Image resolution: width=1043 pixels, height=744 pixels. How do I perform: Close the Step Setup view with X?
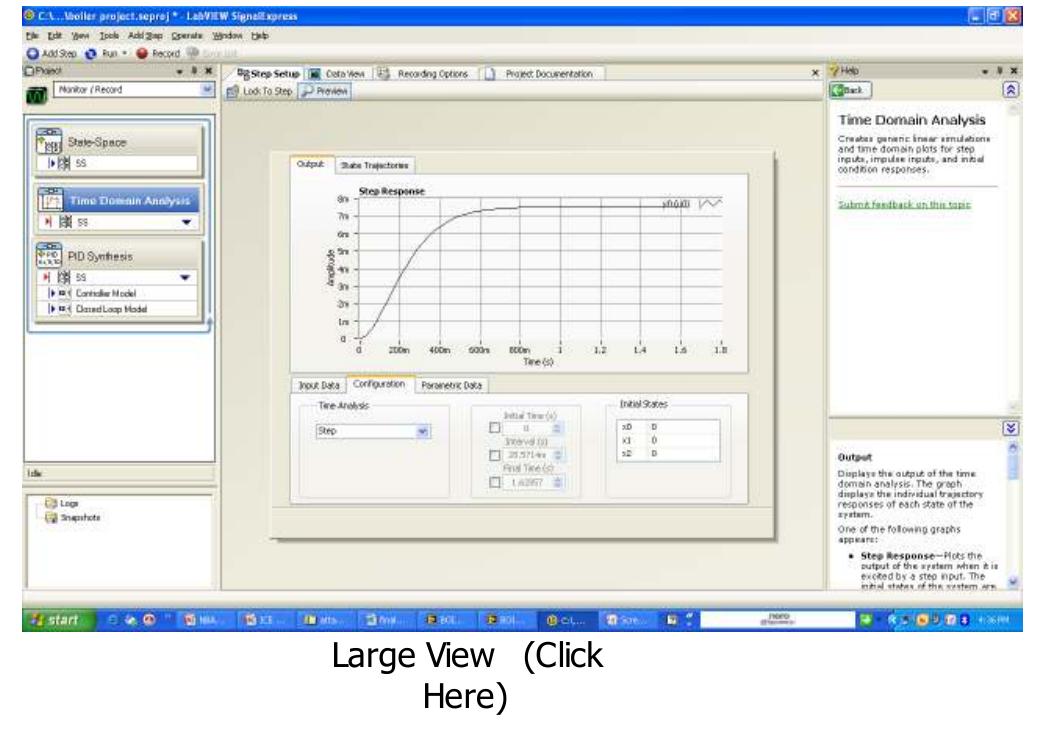(815, 73)
